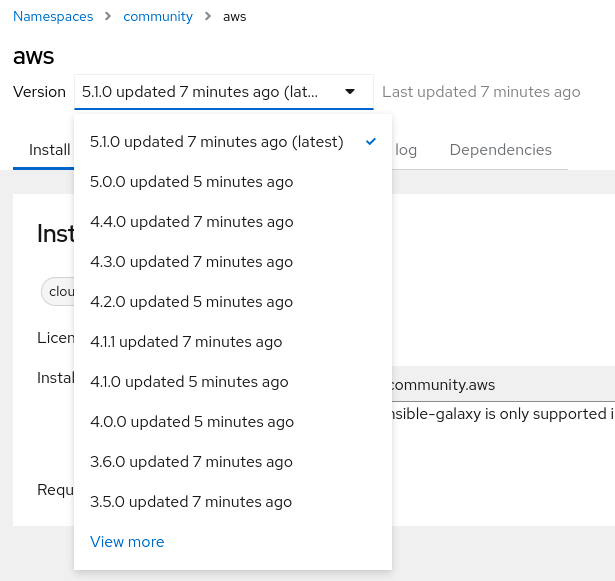Click the Version selector text field
Screen dimensions: 615x581
pyautogui.click(x=200, y=92)
